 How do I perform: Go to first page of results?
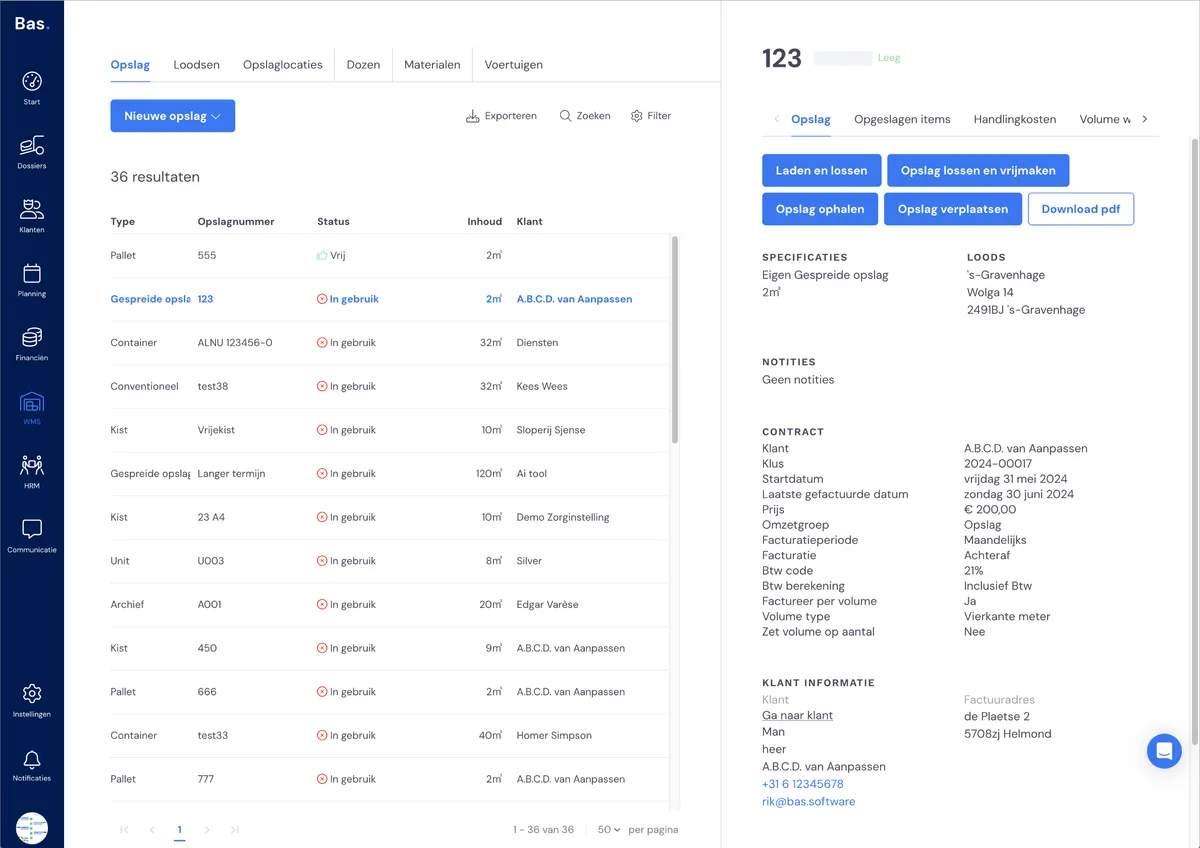(x=124, y=830)
